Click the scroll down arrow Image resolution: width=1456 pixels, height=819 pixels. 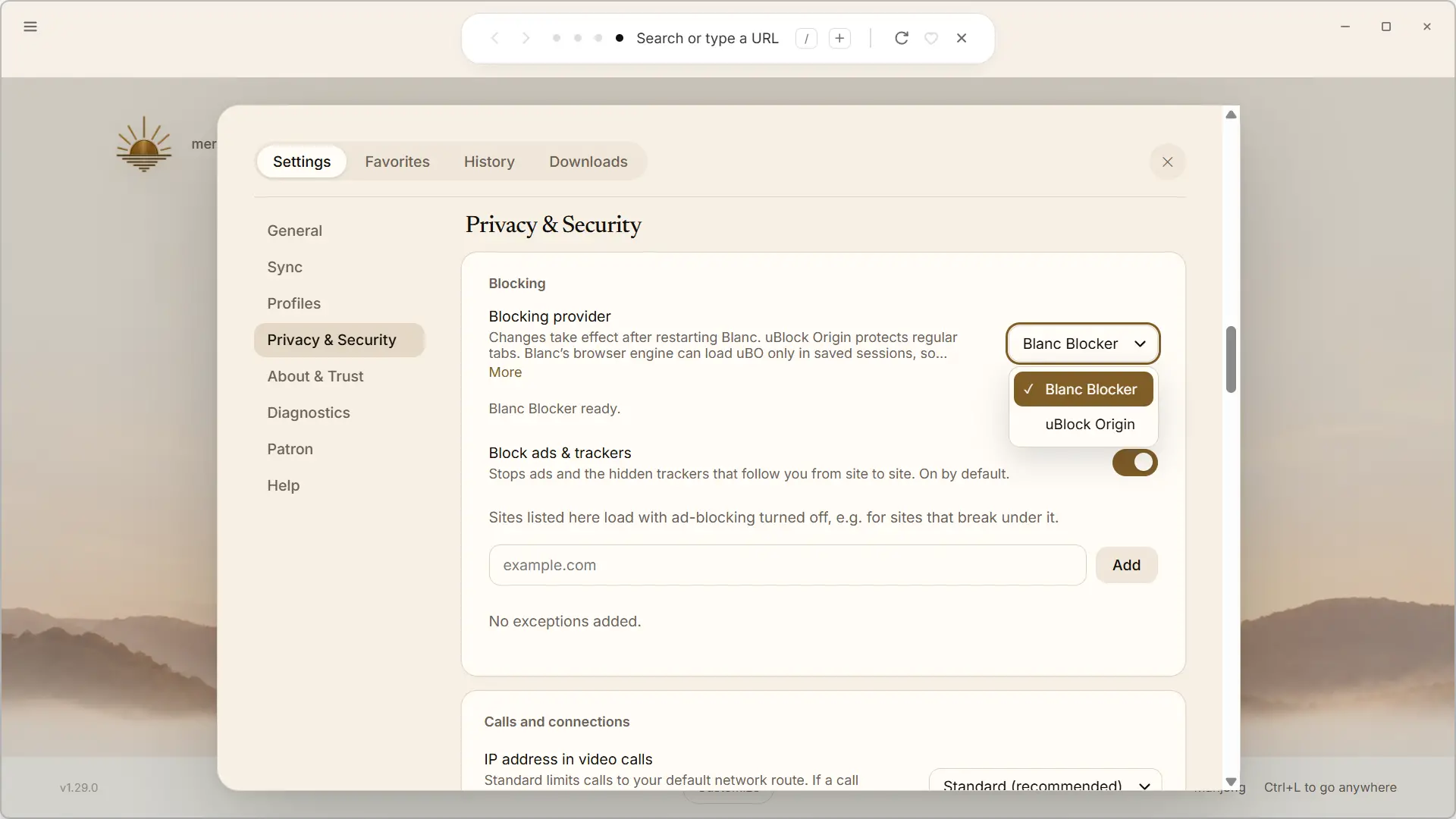click(1231, 782)
